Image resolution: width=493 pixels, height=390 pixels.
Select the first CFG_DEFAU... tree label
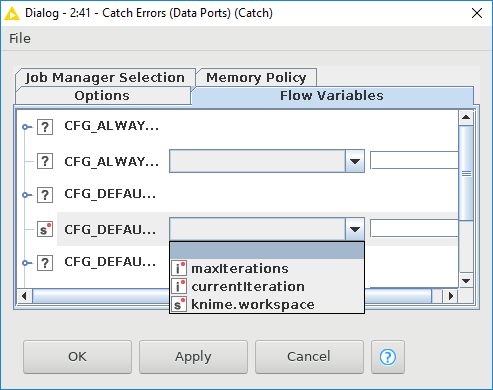[110, 194]
